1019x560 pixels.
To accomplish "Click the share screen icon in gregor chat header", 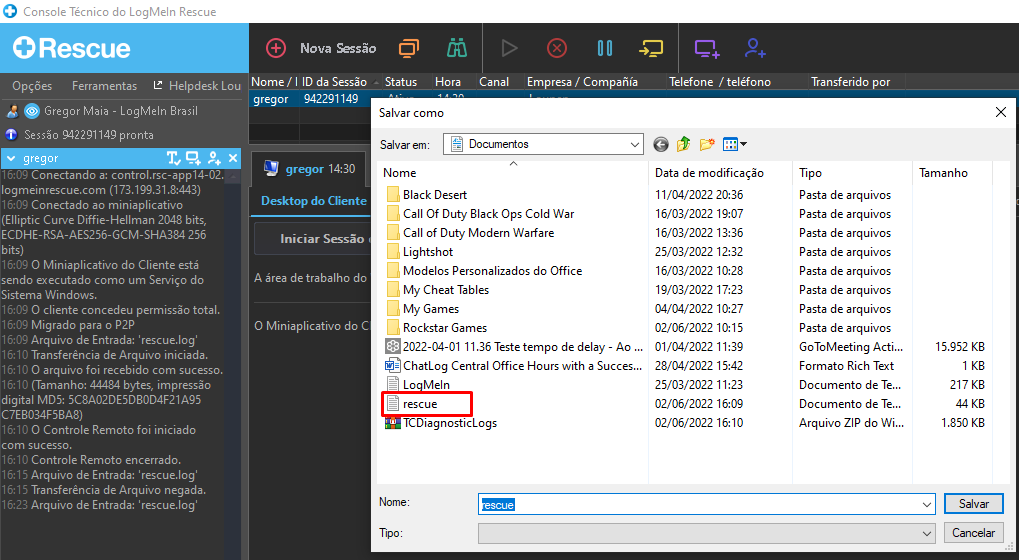I will [194, 158].
